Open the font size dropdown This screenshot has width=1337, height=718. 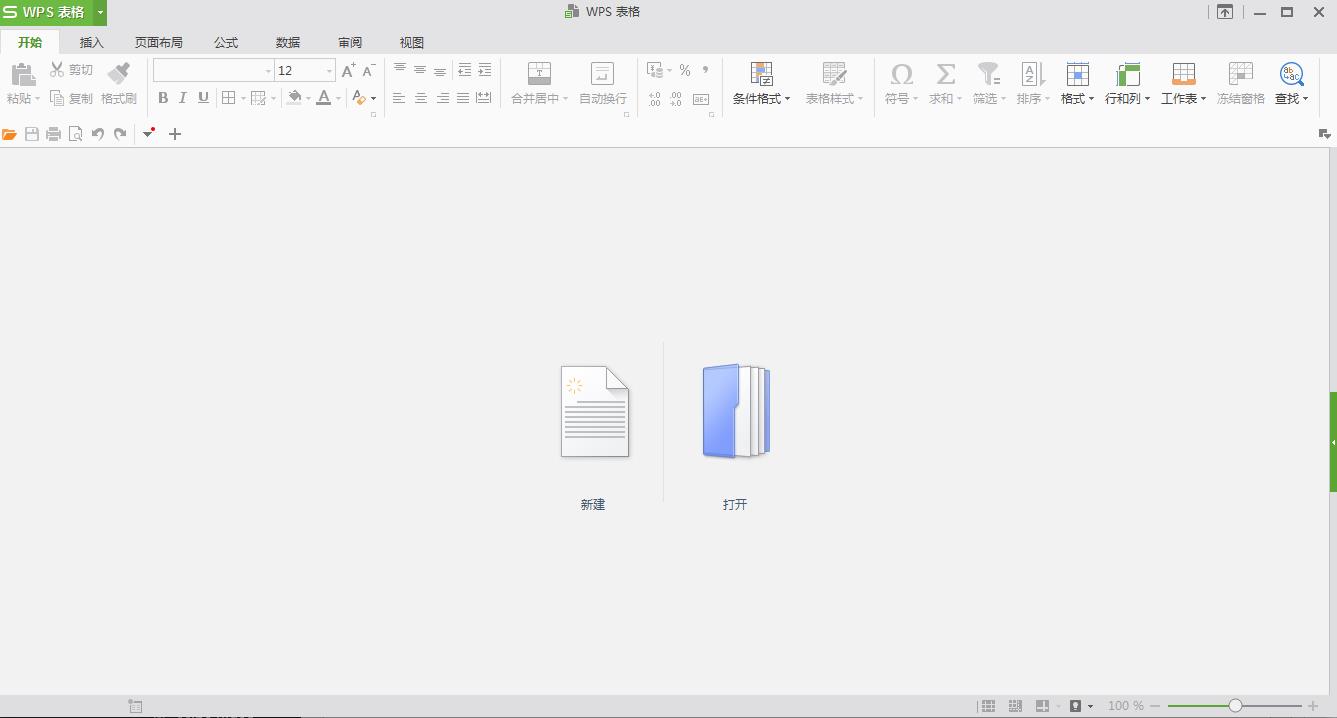click(329, 71)
